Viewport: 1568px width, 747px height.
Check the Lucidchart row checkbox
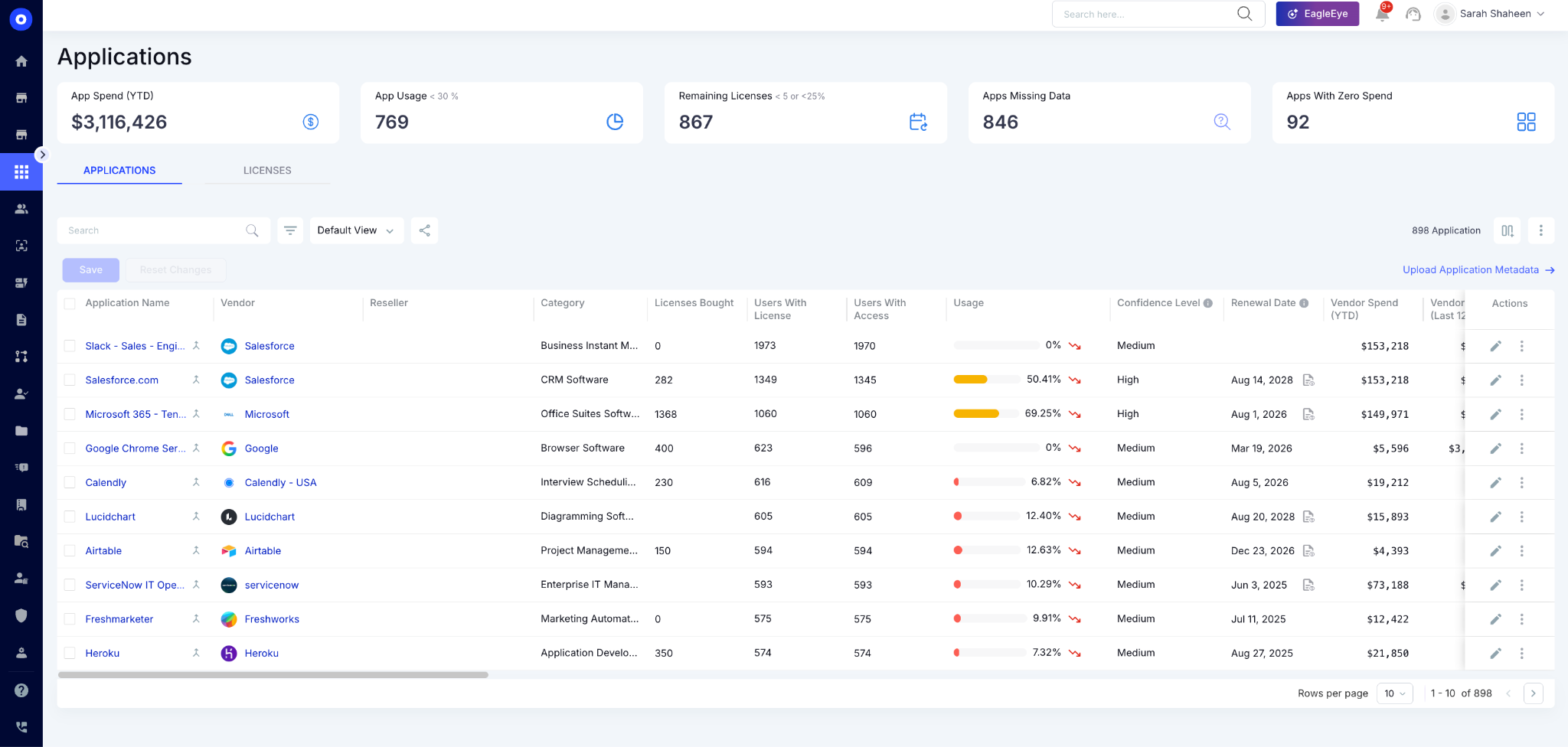pyautogui.click(x=70, y=517)
